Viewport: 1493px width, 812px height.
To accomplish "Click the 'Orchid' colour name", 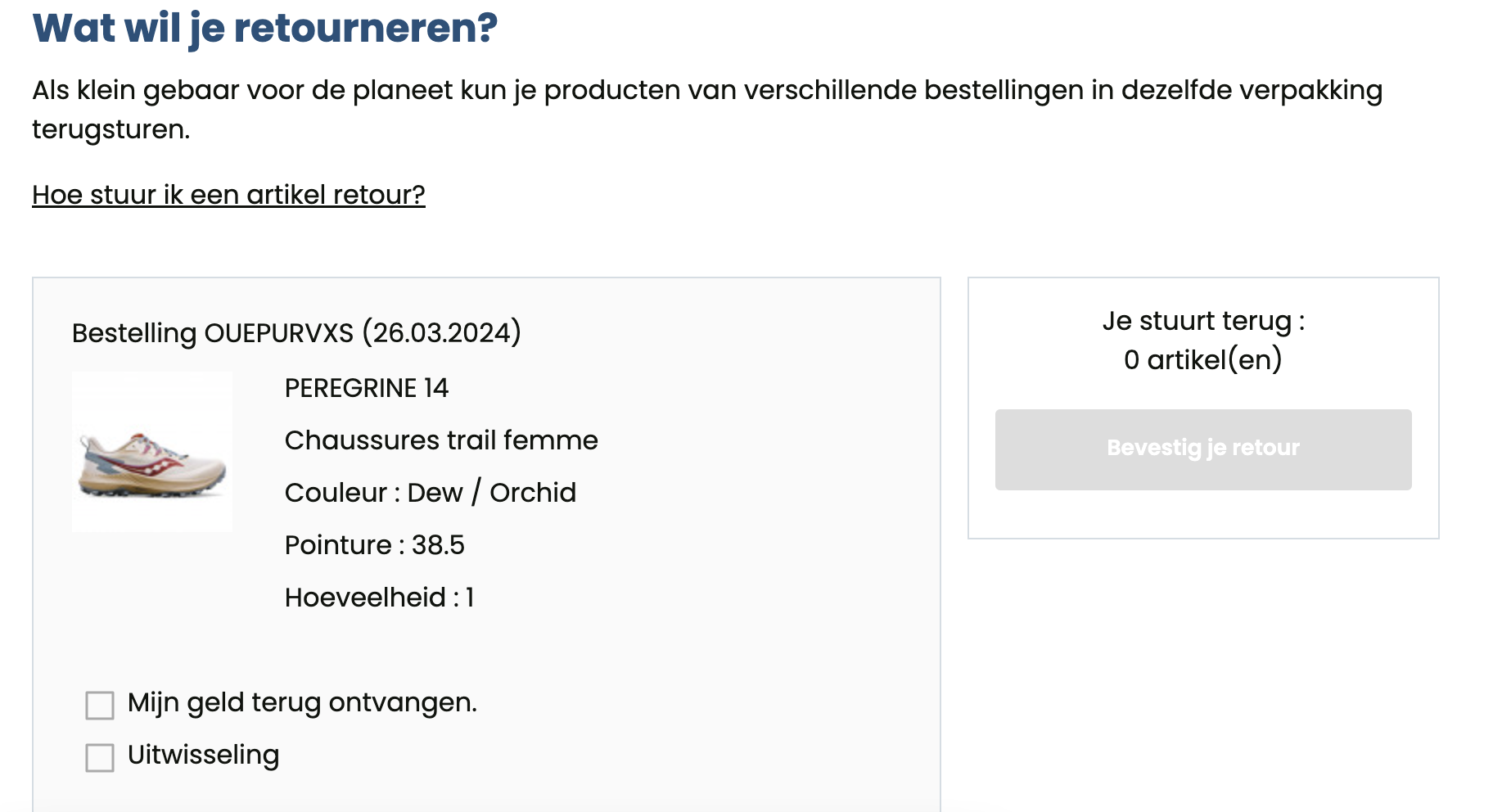I will [533, 493].
